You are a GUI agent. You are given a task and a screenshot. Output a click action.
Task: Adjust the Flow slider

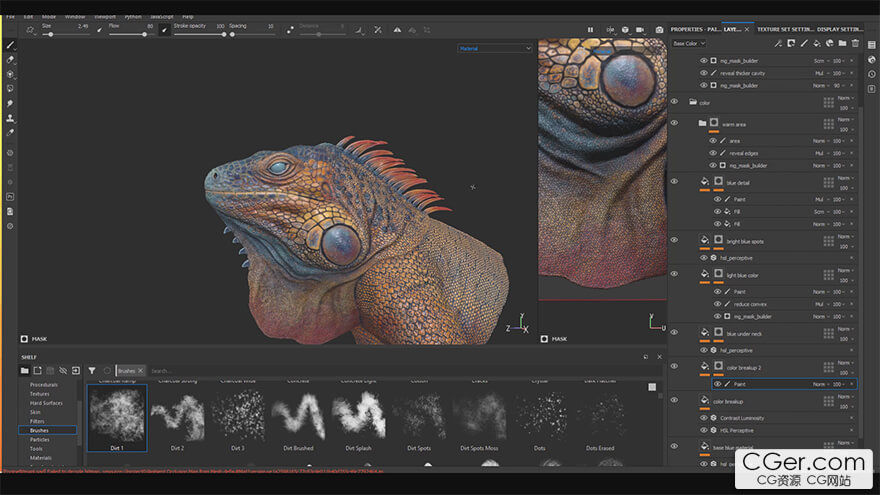click(x=131, y=34)
